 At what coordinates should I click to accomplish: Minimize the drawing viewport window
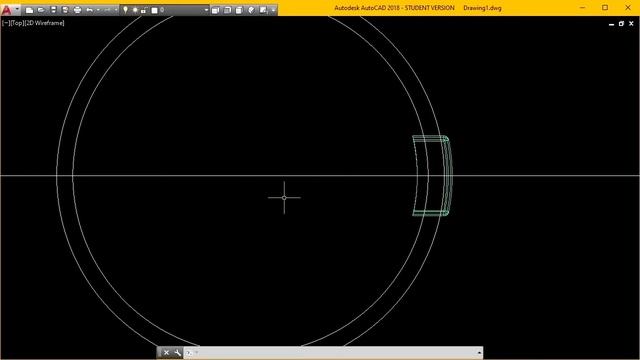(611, 24)
